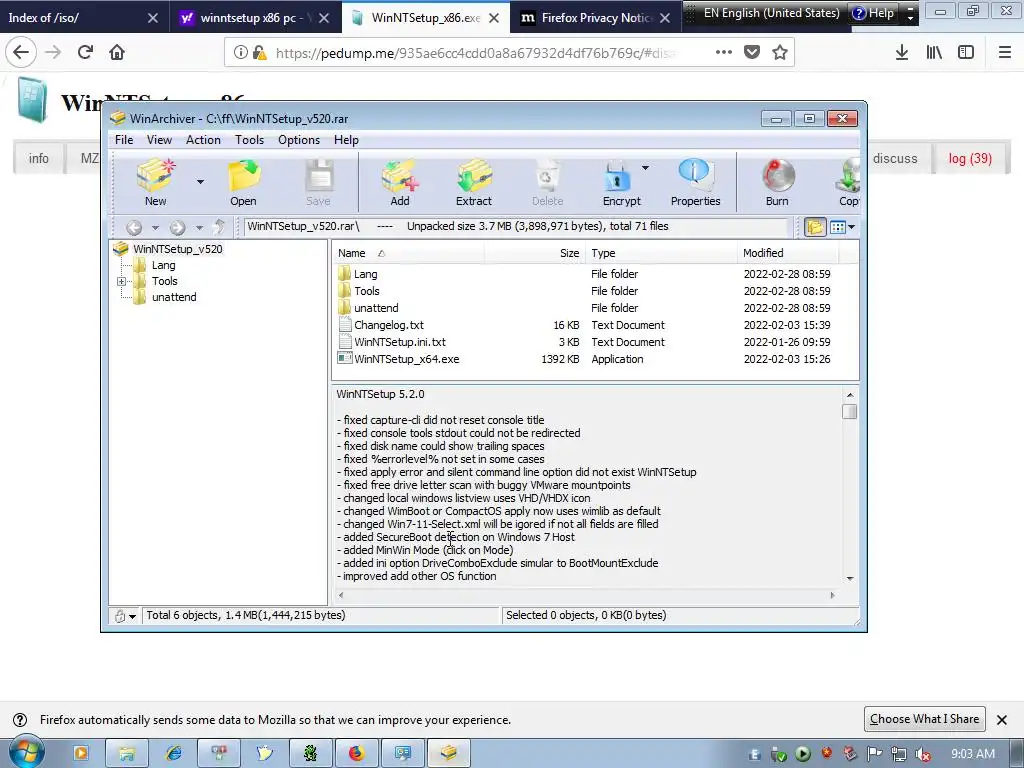The image size is (1024, 768).
Task: Open the New button dropdown arrow
Action: point(200,182)
